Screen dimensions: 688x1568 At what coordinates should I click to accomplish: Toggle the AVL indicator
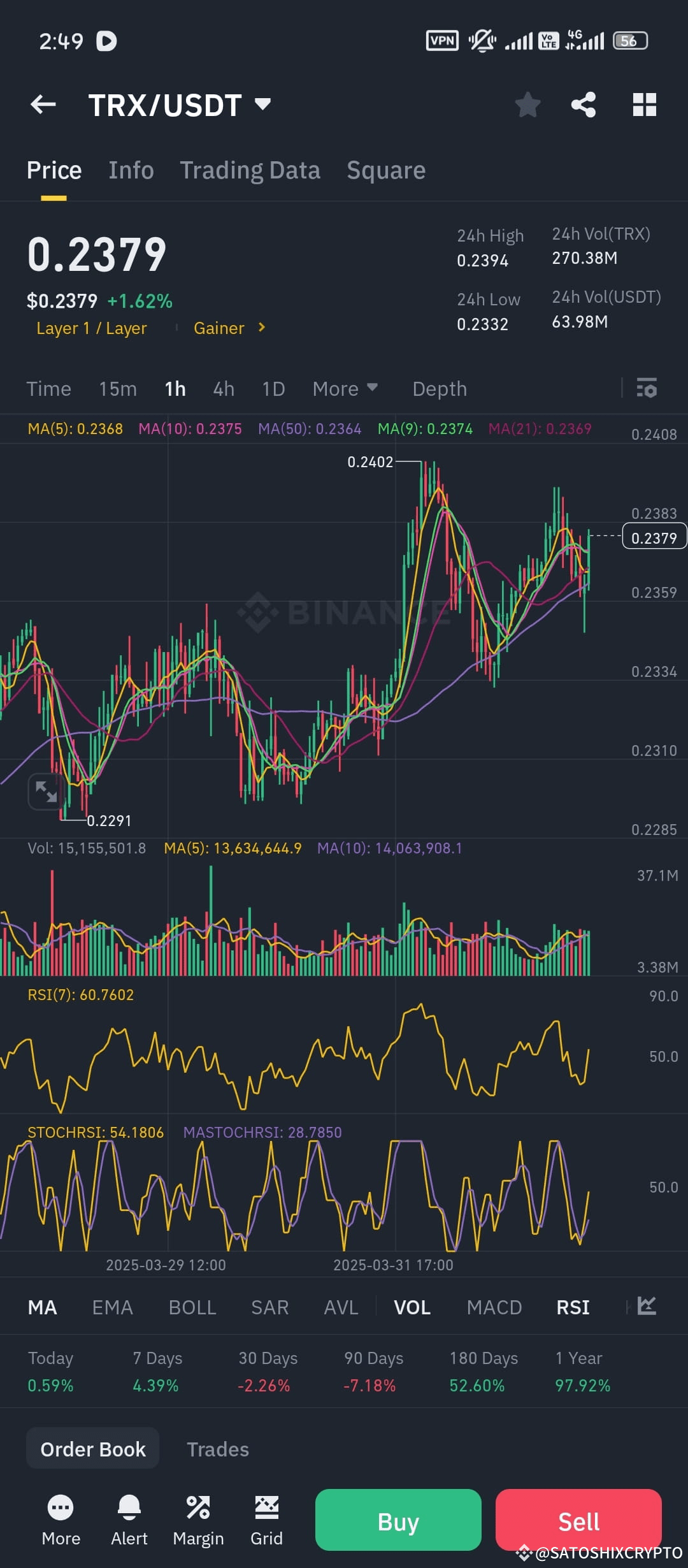click(341, 1307)
